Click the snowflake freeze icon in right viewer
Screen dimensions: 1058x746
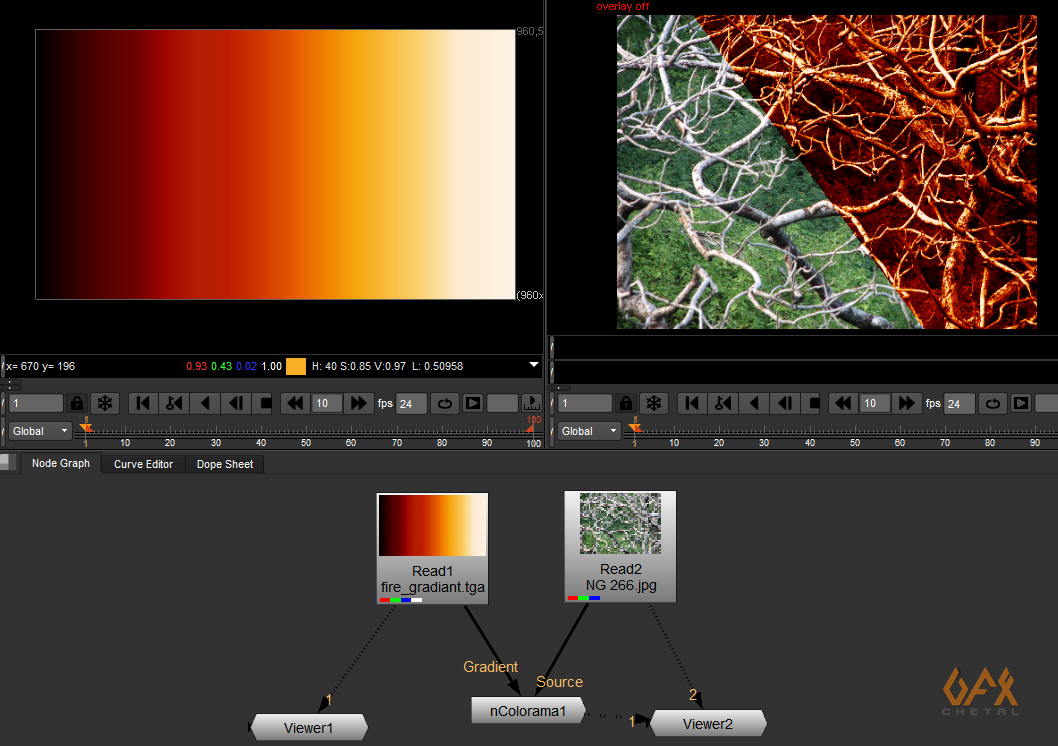(x=653, y=403)
